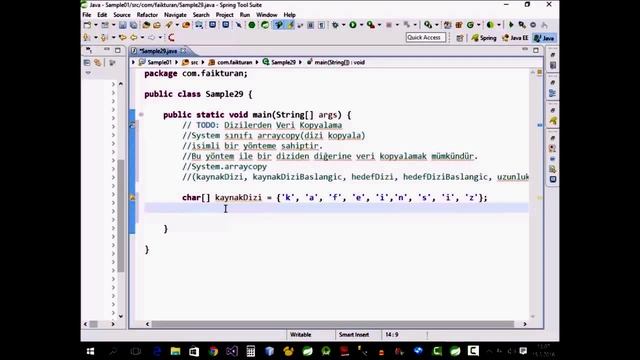Open the Refactor menu
The width and height of the screenshot is (640, 360).
[147, 15]
